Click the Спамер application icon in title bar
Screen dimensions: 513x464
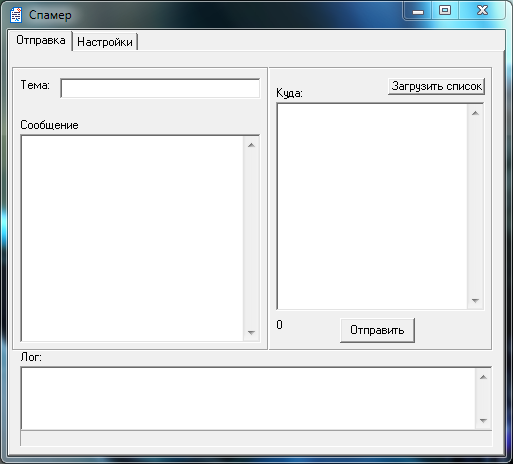click(x=16, y=15)
